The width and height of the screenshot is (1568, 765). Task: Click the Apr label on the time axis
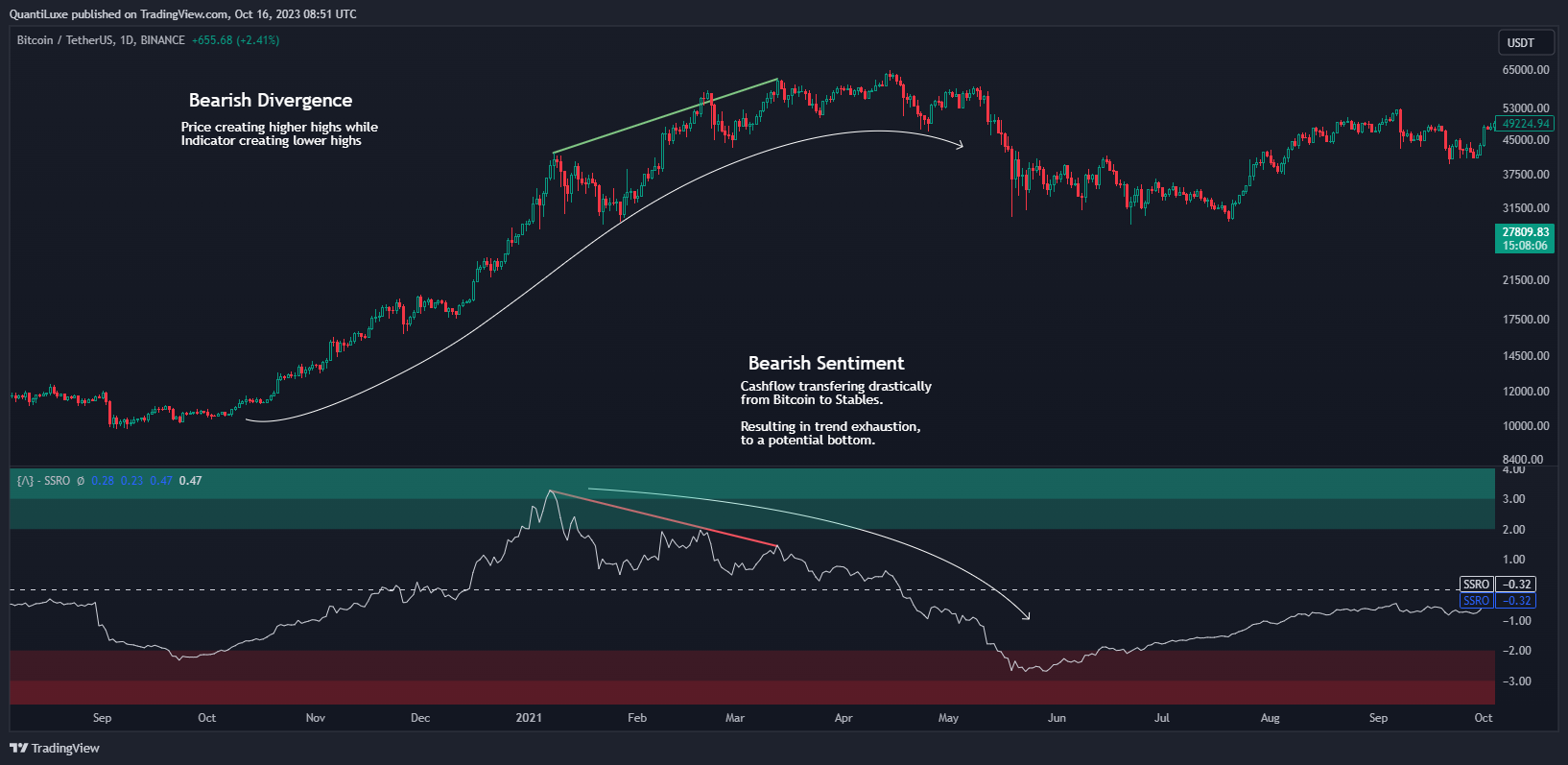(843, 718)
